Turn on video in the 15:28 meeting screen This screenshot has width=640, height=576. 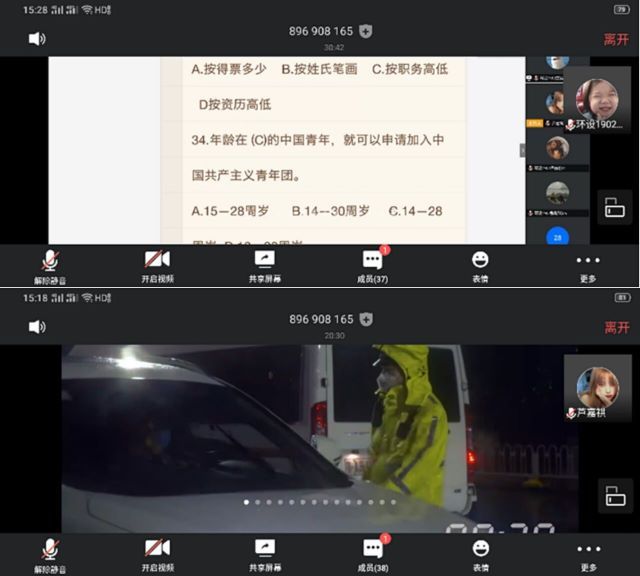click(x=158, y=267)
